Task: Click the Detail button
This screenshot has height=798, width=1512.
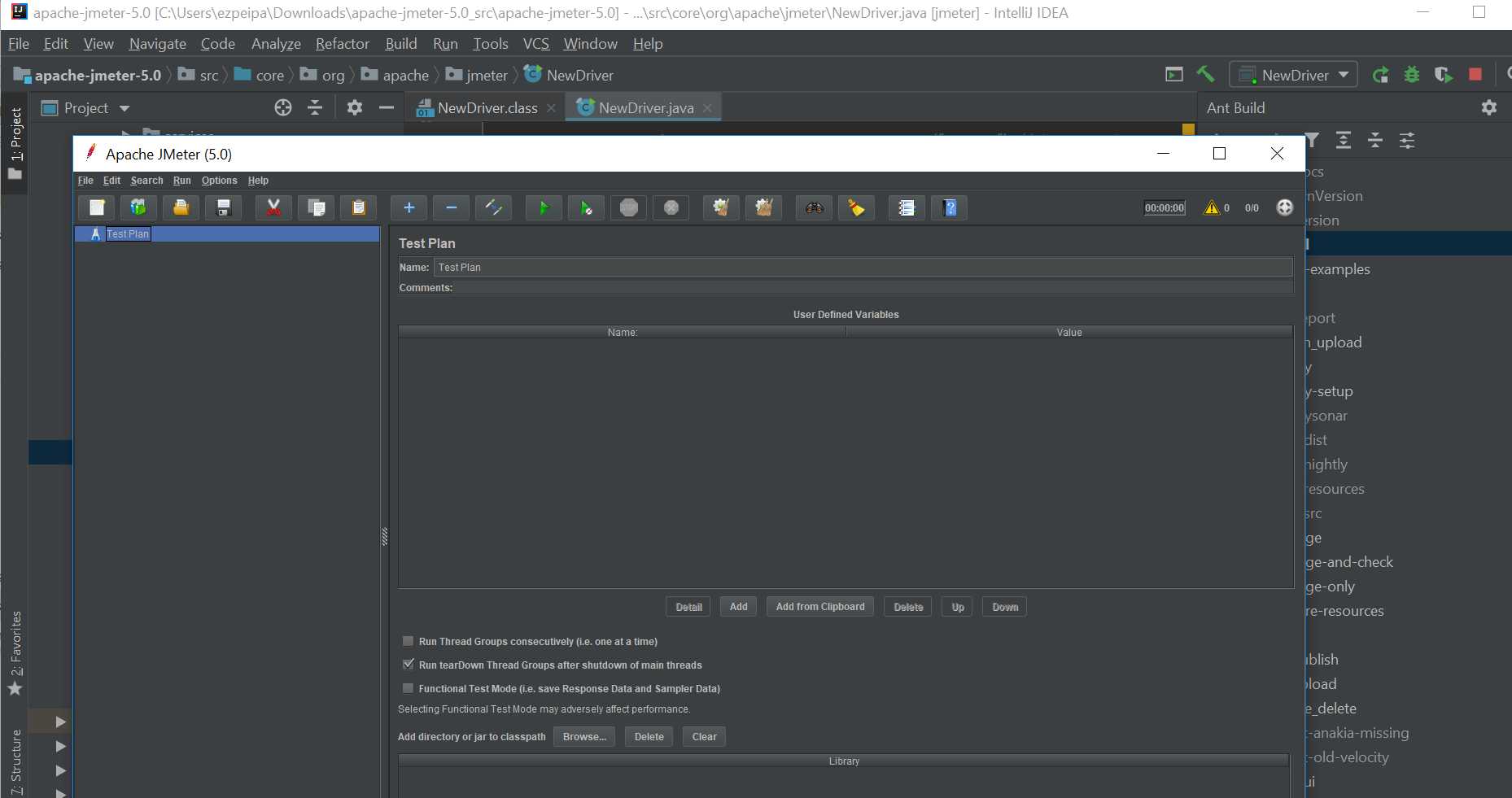Action: pyautogui.click(x=688, y=607)
